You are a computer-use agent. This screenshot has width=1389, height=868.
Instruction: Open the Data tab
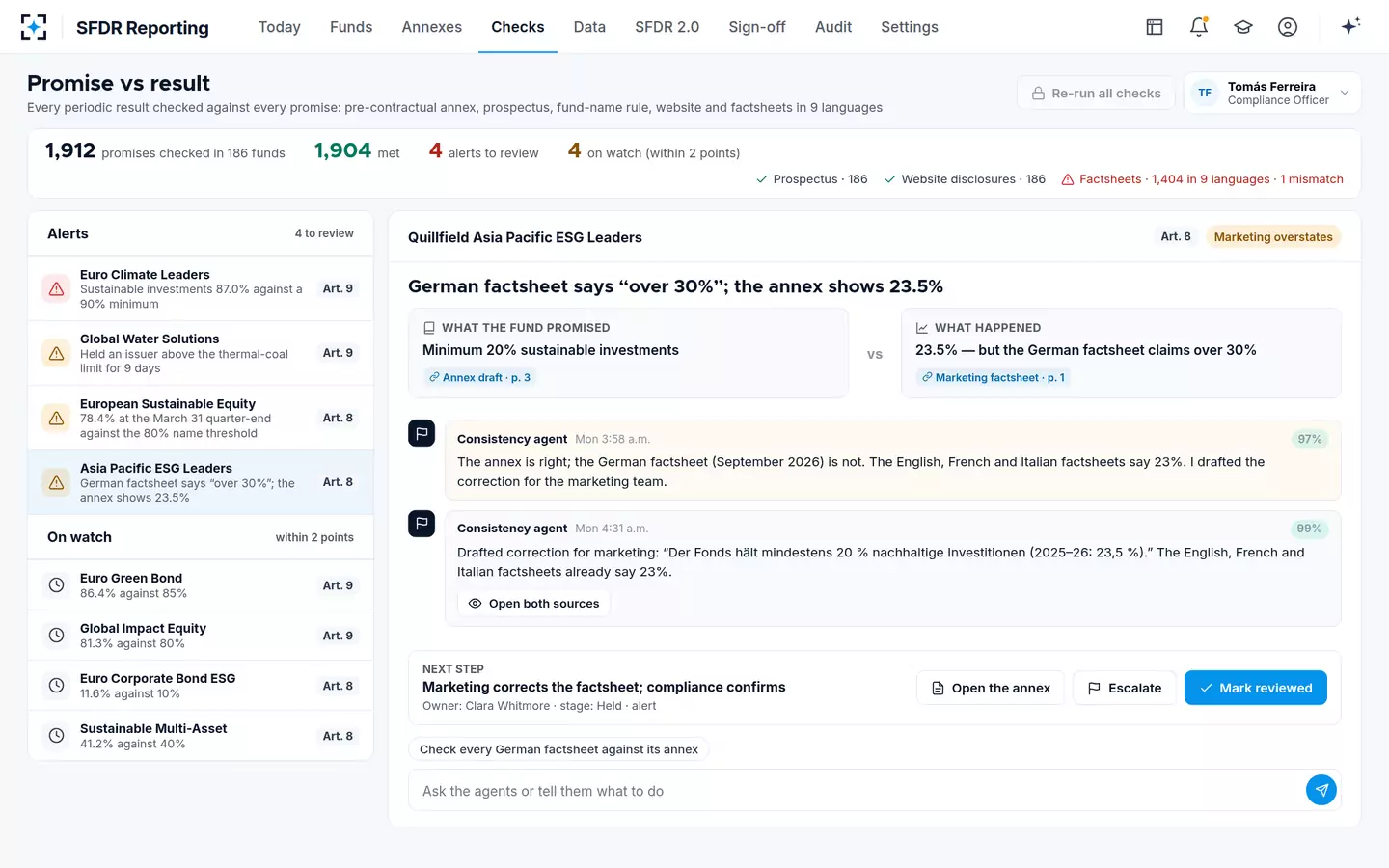(x=589, y=27)
